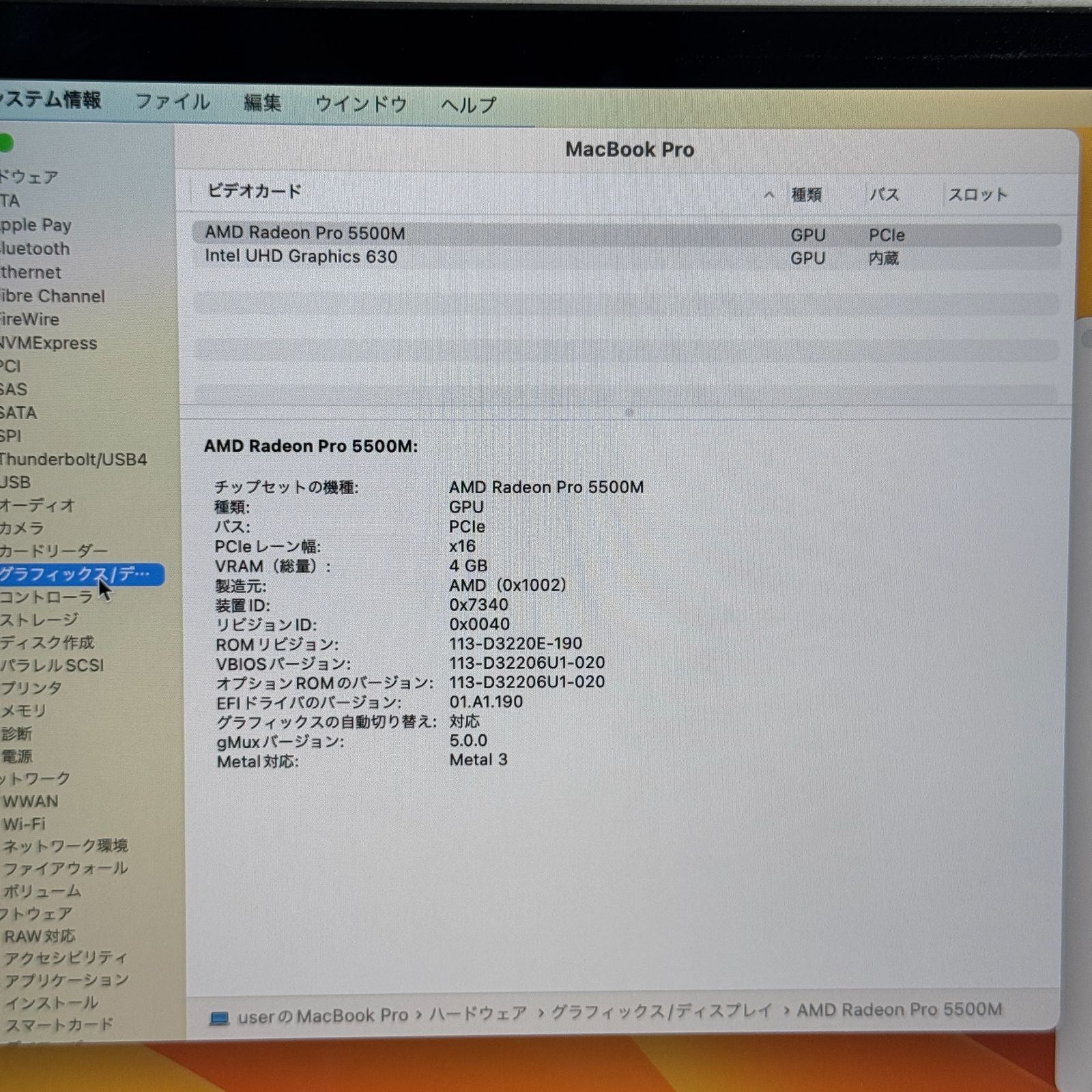Click AMD Radeon Pro 5500M in path bar

[899, 1009]
